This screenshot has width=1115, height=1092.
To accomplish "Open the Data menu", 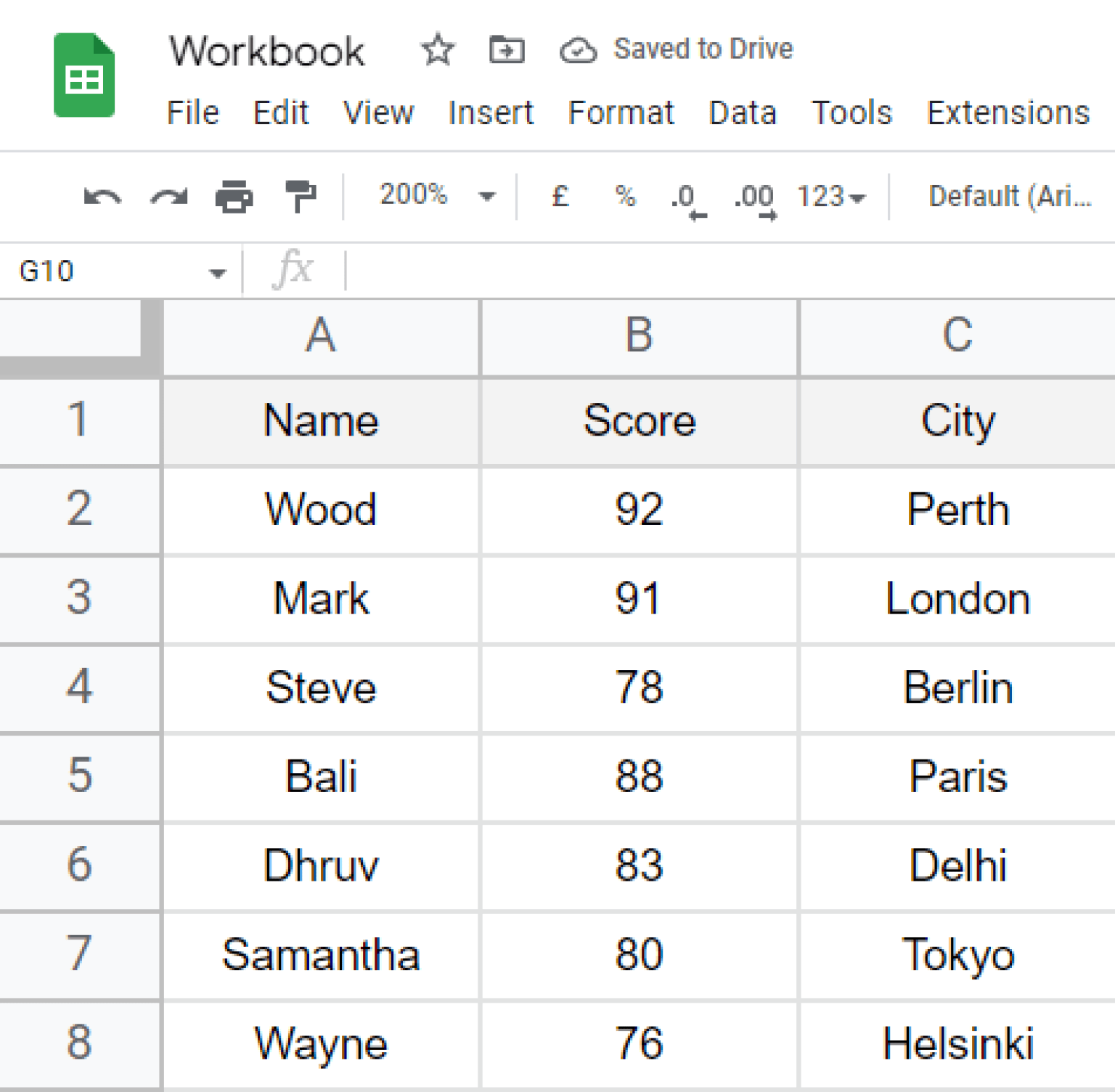I will [x=743, y=113].
